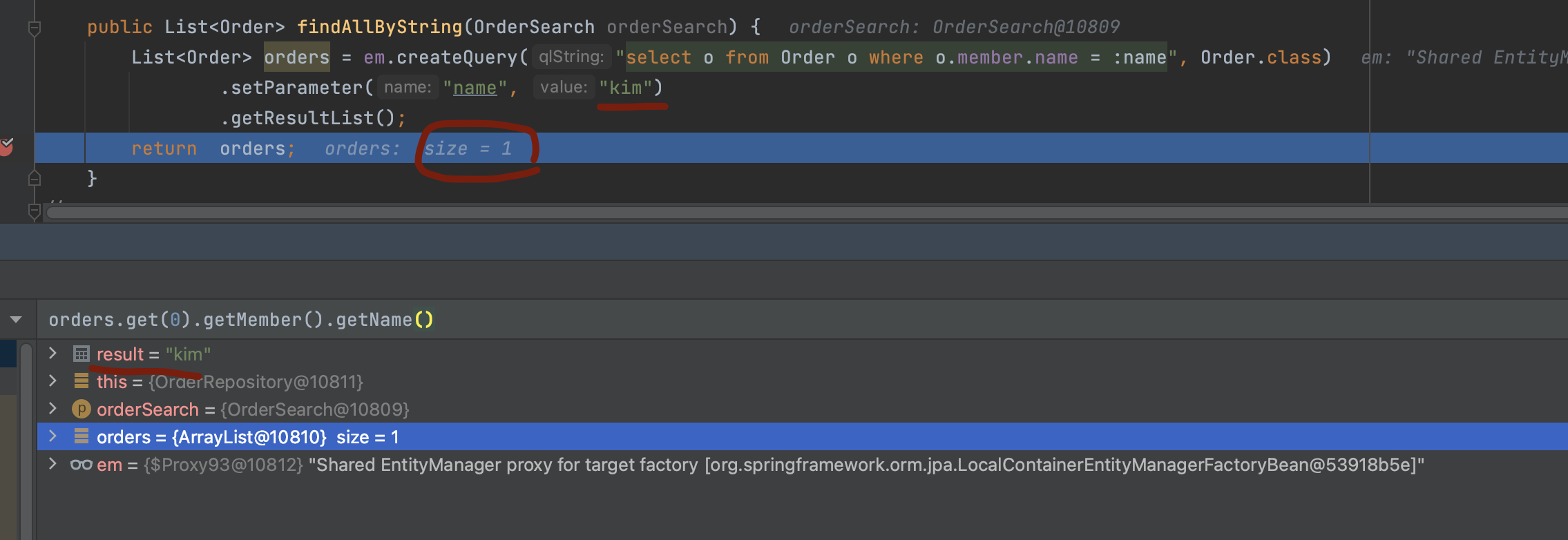This screenshot has height=540, width=1568.
Task: Expand the orders ArrayList node
Action: pyautogui.click(x=52, y=436)
